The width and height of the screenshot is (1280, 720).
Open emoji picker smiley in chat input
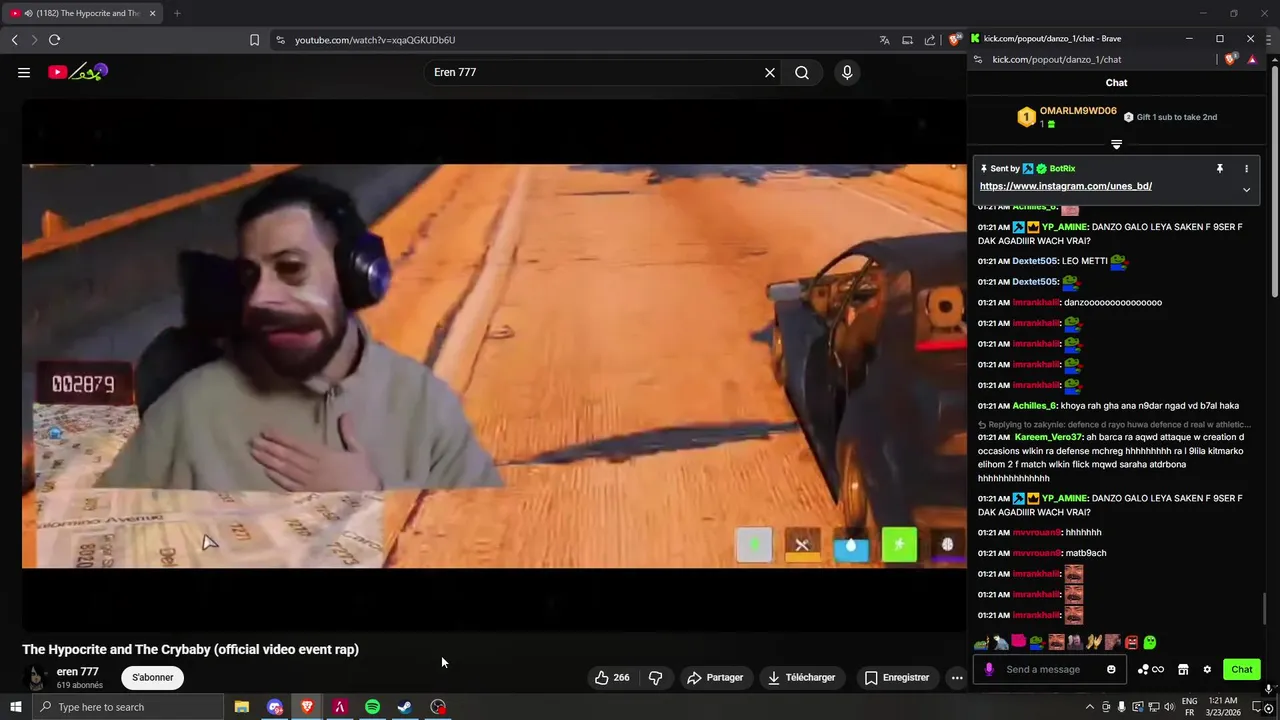(1111, 669)
